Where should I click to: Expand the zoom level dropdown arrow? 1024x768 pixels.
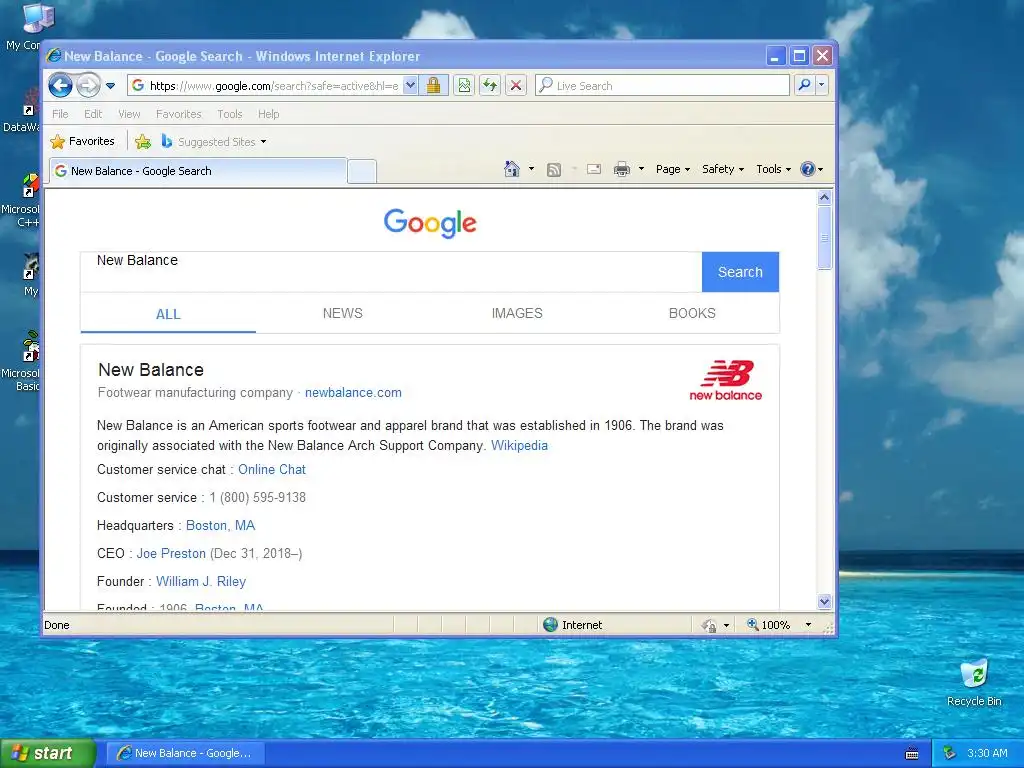[808, 624]
